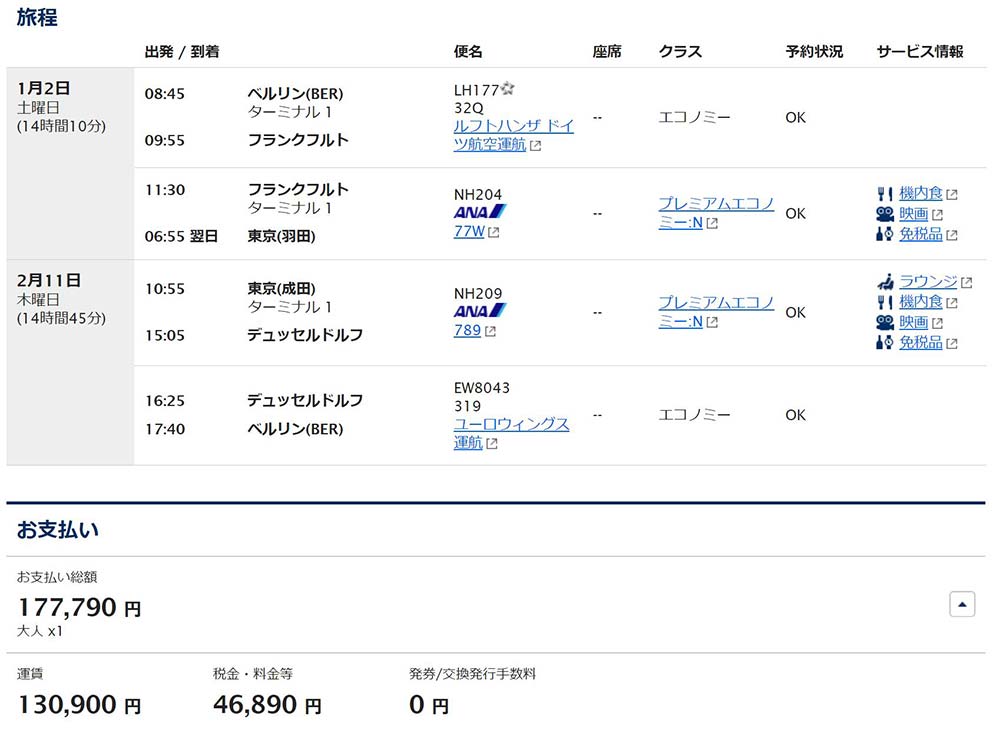Click the external-link icon after 789
Screen dimensions: 1001x729
[490, 331]
